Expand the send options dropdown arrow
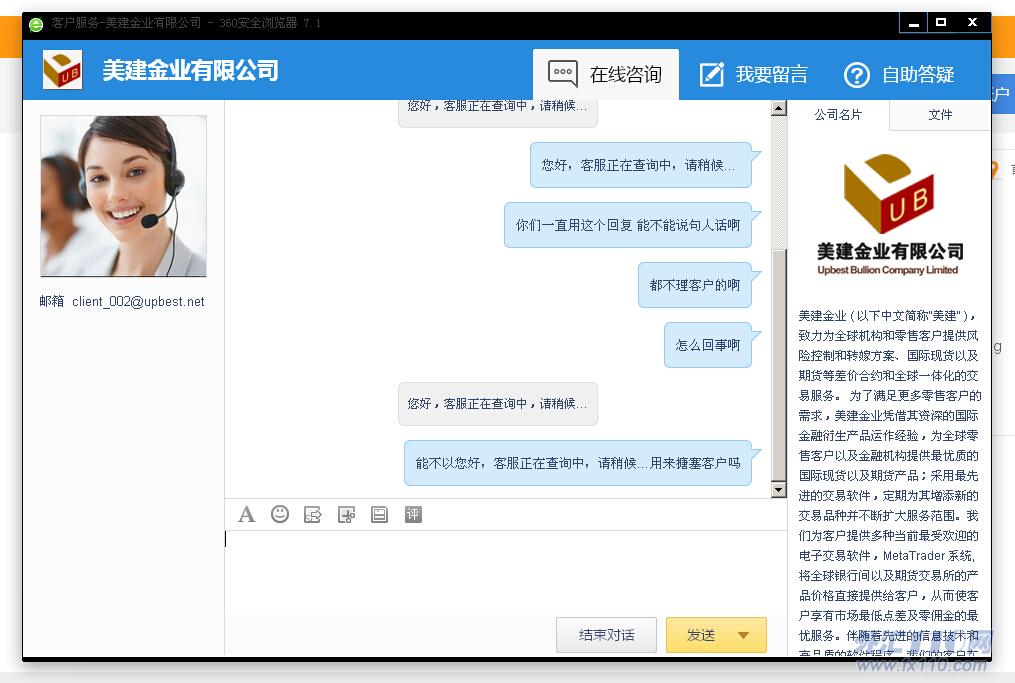Screen dimensions: 1015x683 point(744,635)
